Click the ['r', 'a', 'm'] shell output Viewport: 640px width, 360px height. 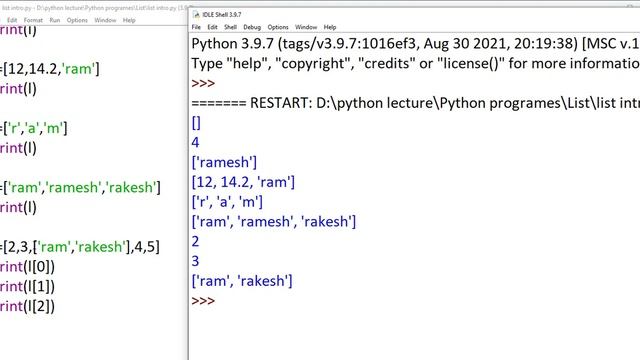click(227, 202)
